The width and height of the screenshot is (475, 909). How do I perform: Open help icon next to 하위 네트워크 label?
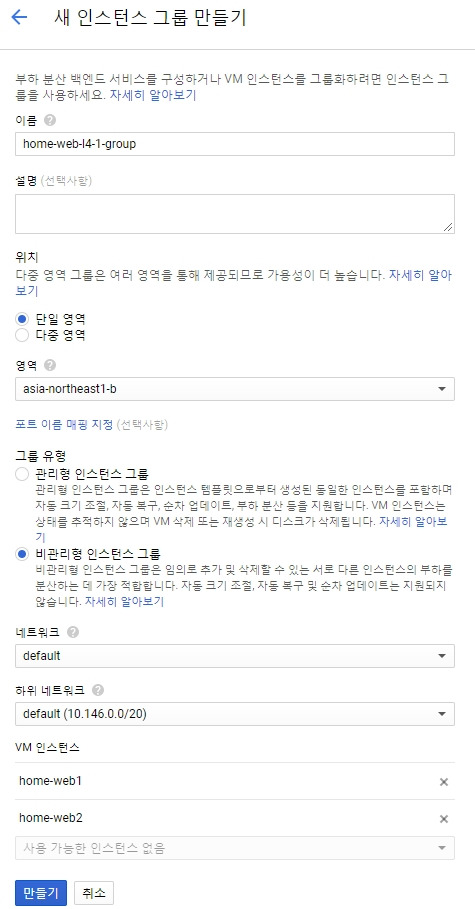(98, 690)
